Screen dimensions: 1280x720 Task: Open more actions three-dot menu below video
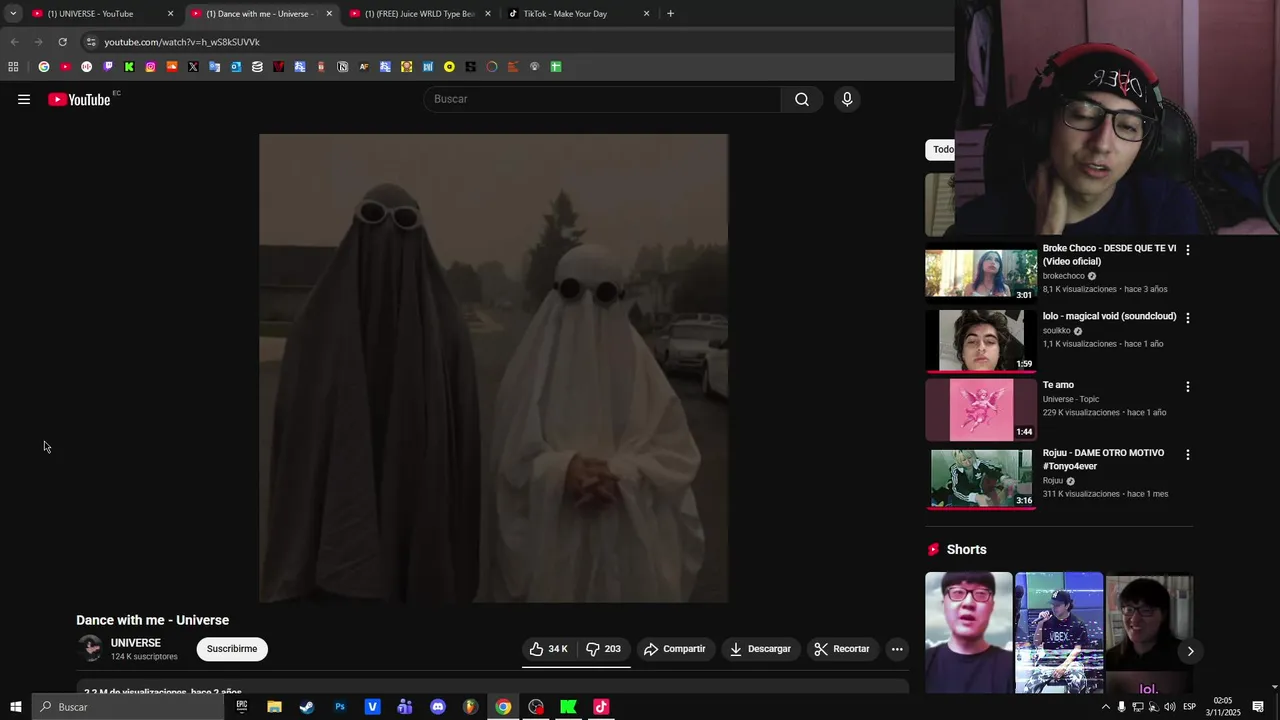tap(897, 649)
